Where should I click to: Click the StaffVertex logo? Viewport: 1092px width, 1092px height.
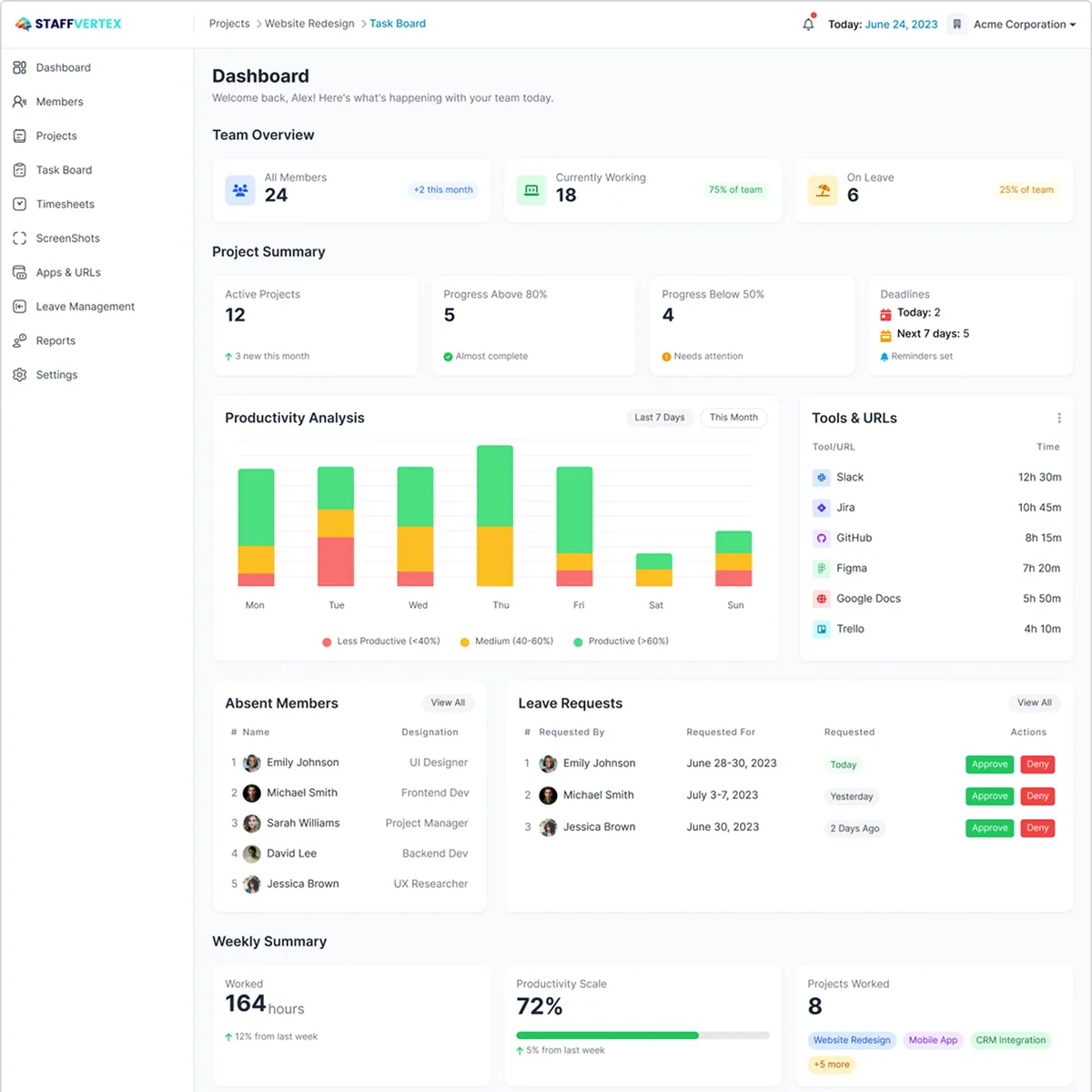(69, 25)
